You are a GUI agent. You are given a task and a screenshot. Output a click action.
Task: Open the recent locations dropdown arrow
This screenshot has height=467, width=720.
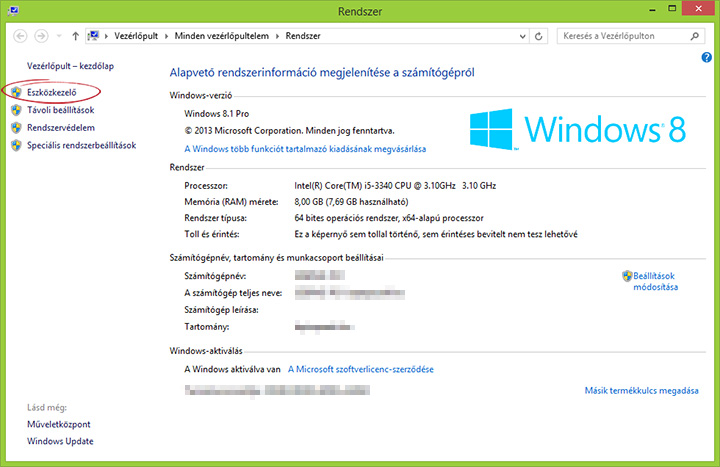tap(58, 35)
